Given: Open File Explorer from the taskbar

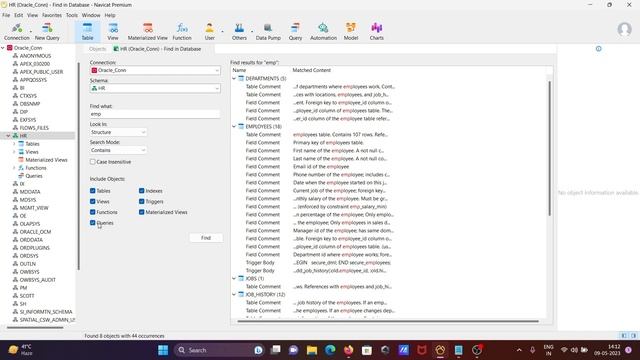Looking at the screenshot, I should pos(312,350).
